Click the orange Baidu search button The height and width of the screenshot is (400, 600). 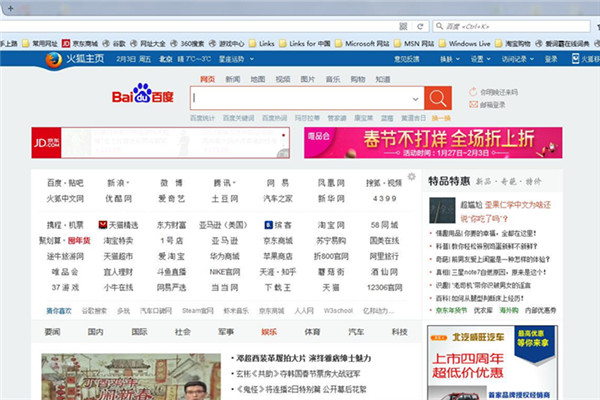[x=436, y=98]
